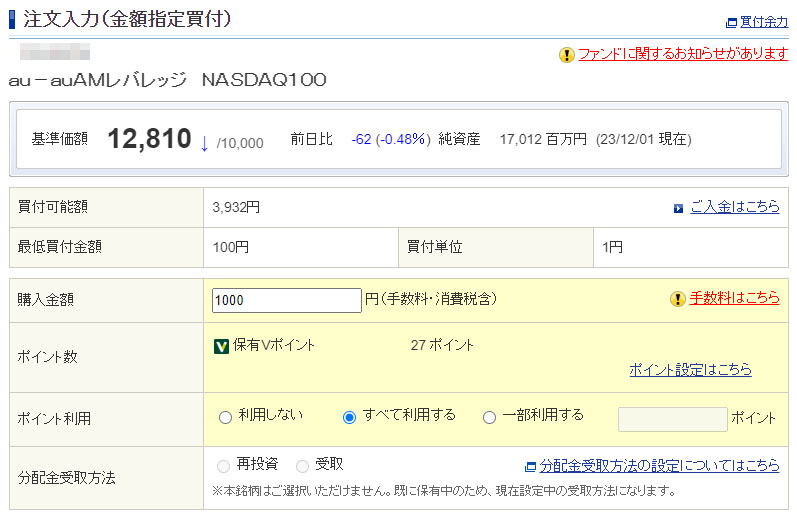
Task: Focus the 購入金額 amount input field
Action: pos(287,299)
